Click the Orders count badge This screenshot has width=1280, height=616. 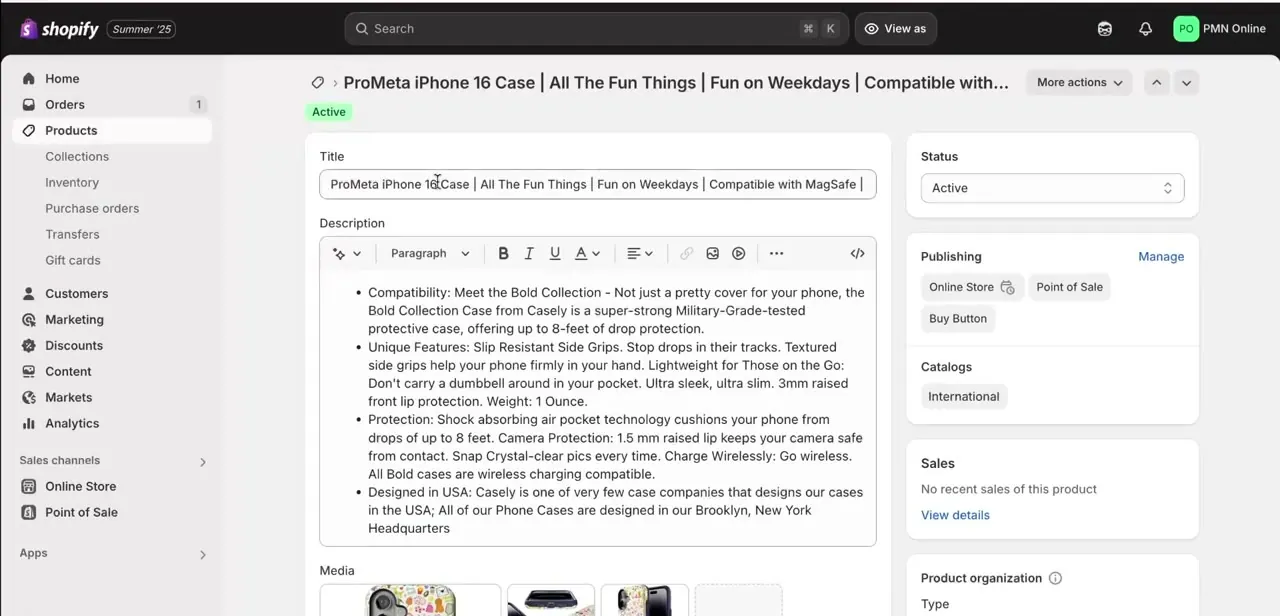click(198, 105)
